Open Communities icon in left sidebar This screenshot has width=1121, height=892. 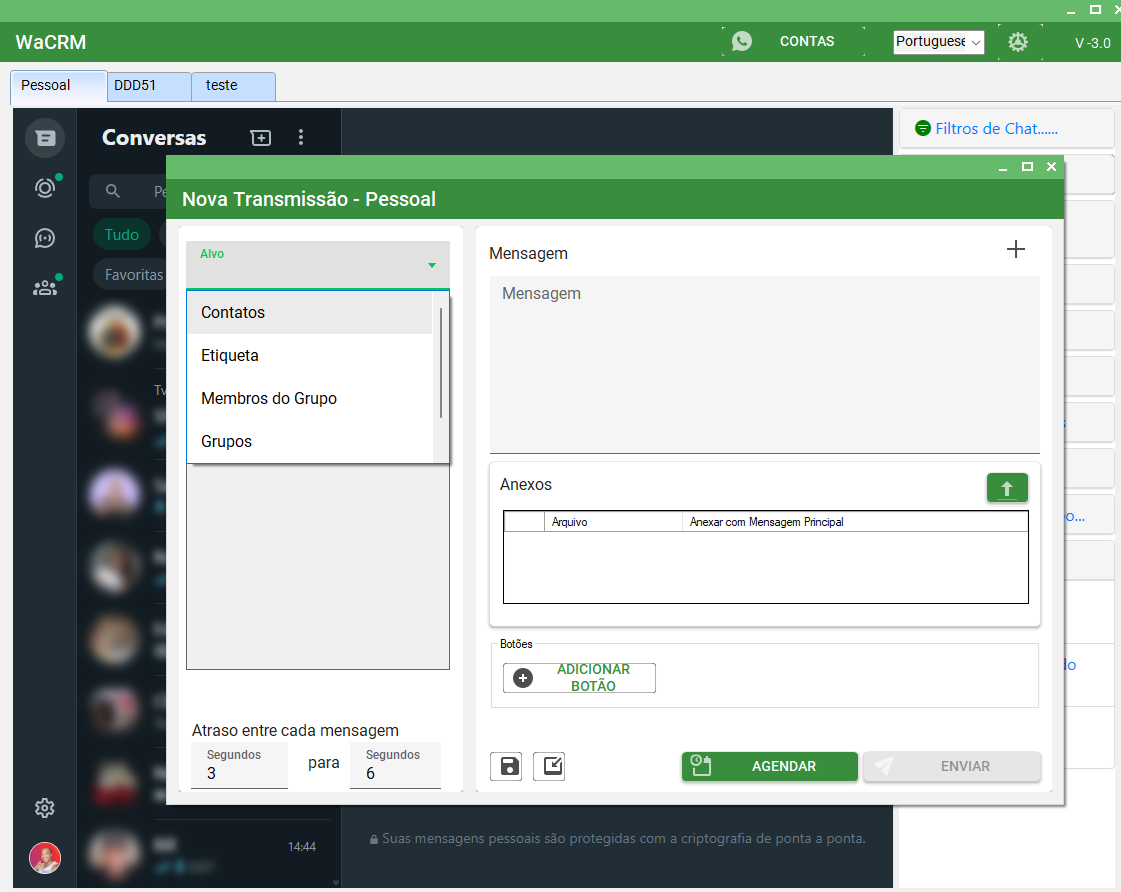45,288
